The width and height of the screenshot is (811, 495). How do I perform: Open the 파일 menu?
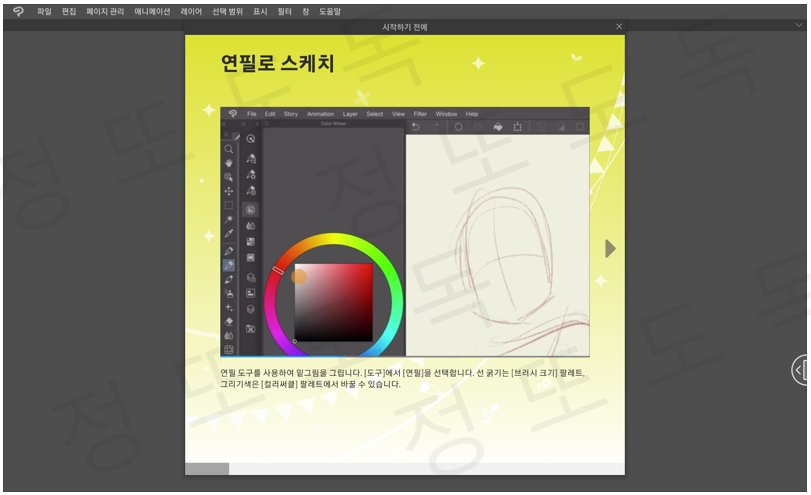tap(44, 11)
